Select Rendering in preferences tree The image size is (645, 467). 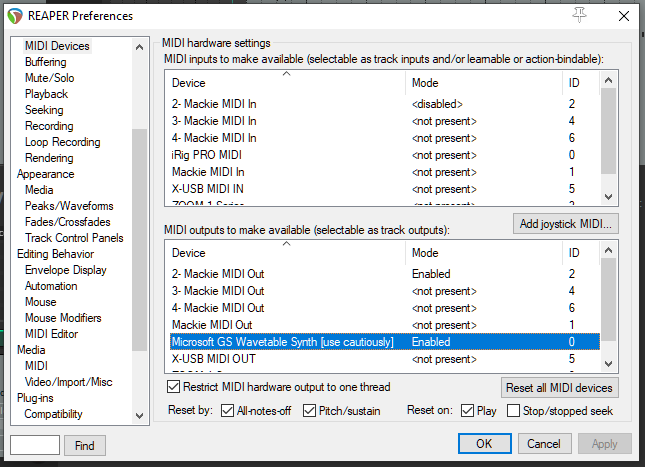49,158
